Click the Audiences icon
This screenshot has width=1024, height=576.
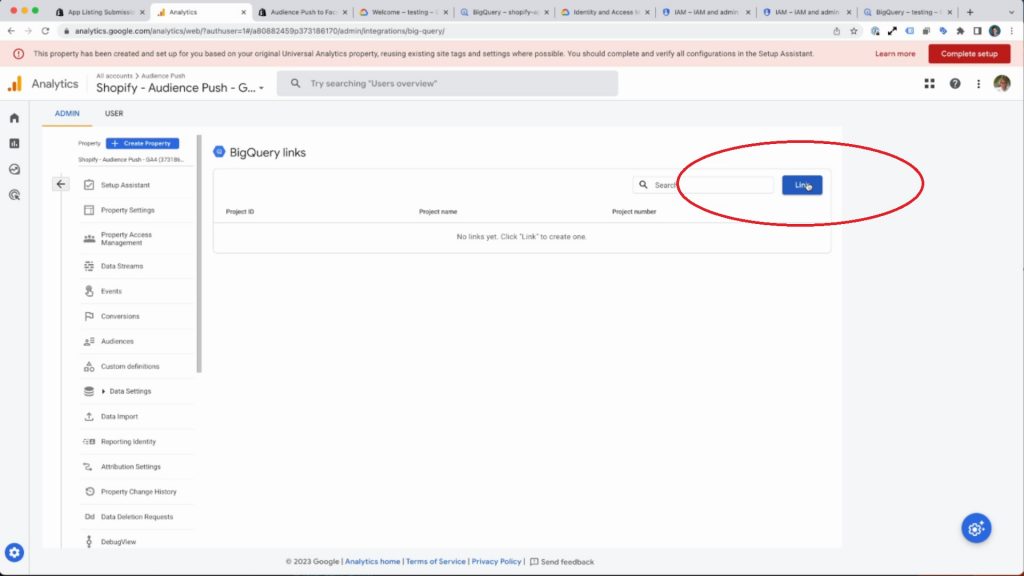(x=89, y=342)
